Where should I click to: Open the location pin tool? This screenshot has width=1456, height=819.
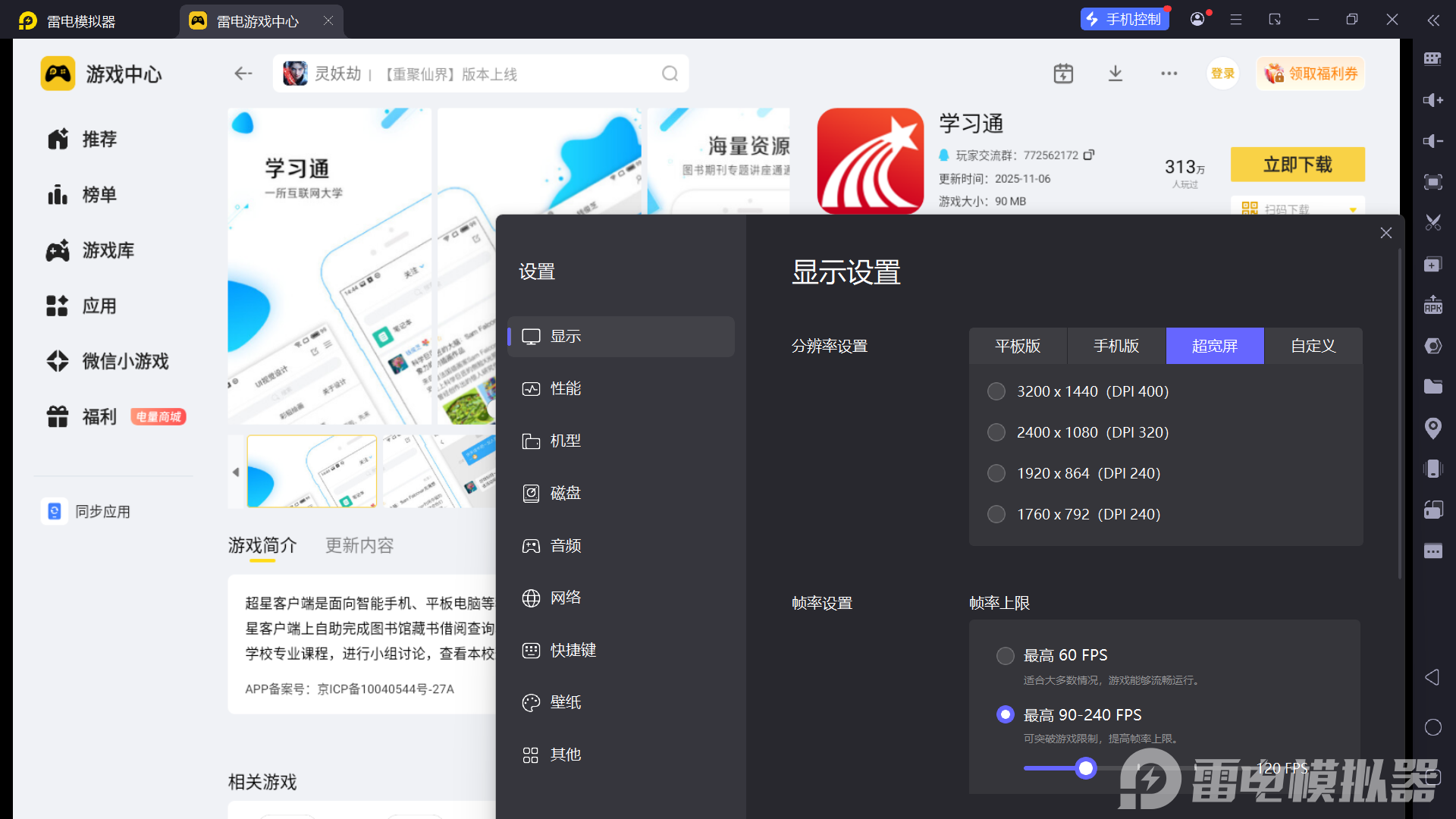point(1432,428)
